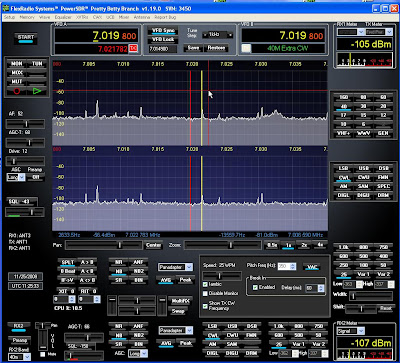
Task: Open the Antenna menu
Action: click(x=142, y=17)
